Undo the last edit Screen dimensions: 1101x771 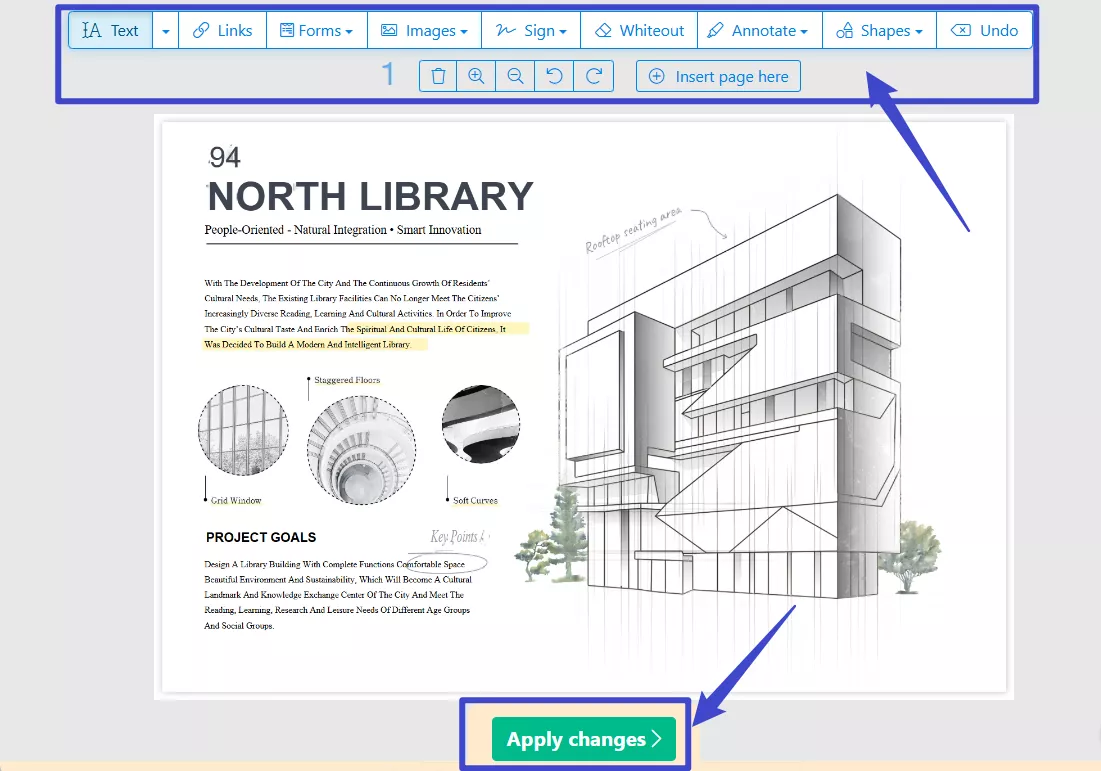[984, 30]
